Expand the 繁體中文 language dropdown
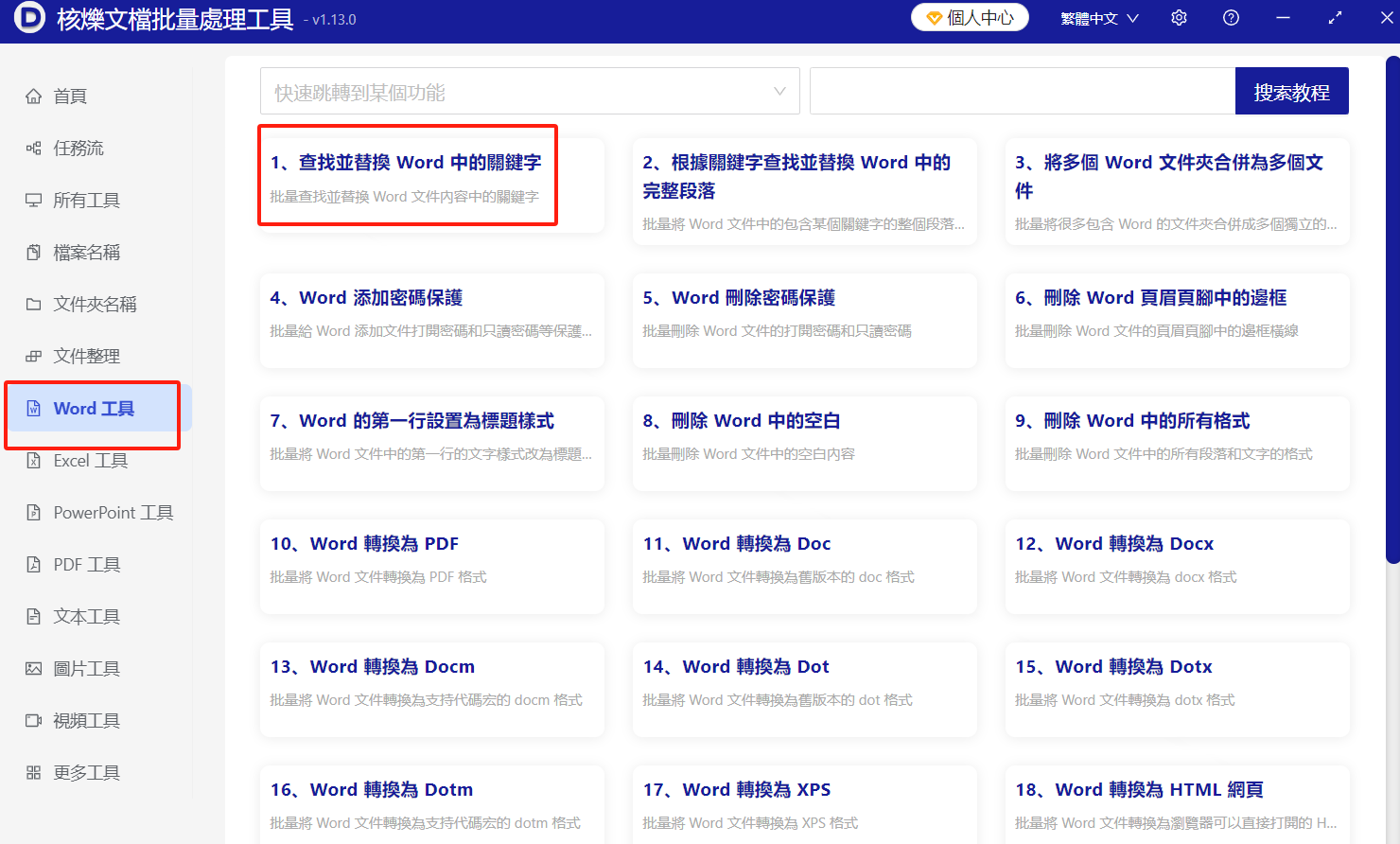The height and width of the screenshot is (844, 1400). pyautogui.click(x=1099, y=17)
